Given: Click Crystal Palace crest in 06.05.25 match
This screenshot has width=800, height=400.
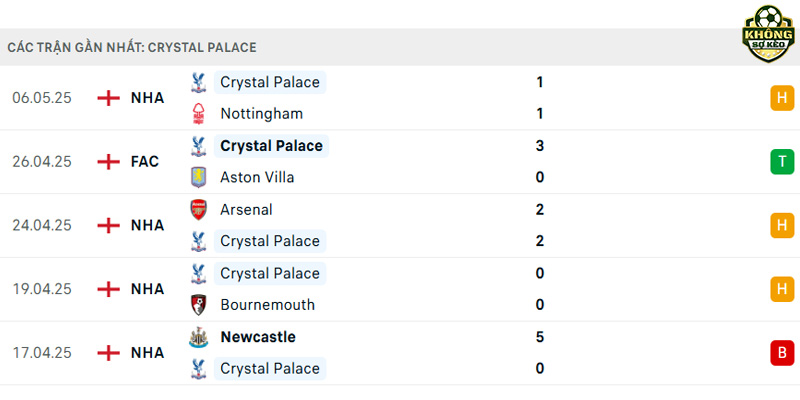Looking at the screenshot, I should coord(198,82).
